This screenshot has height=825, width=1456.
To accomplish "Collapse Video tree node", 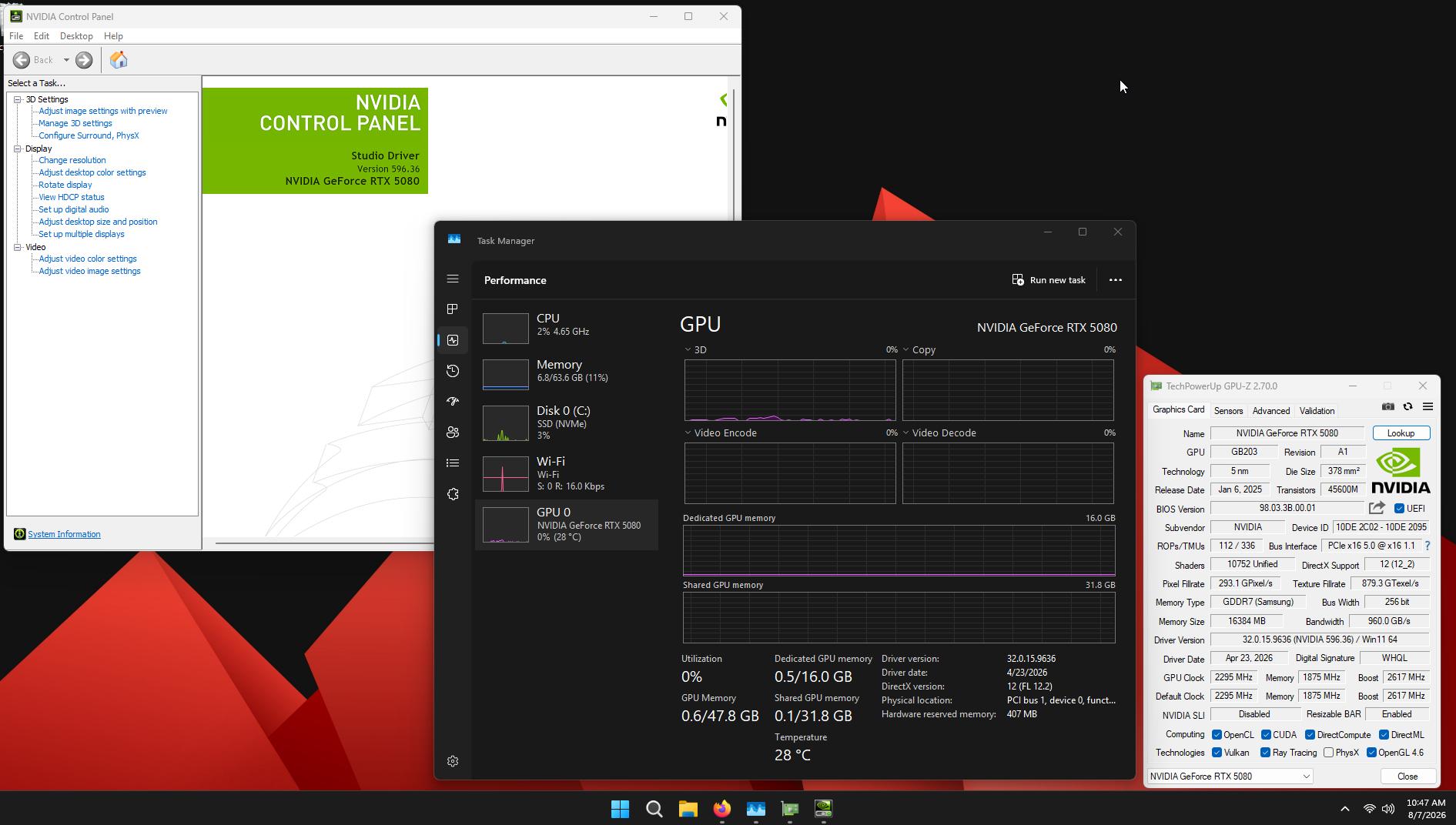I will tap(18, 247).
